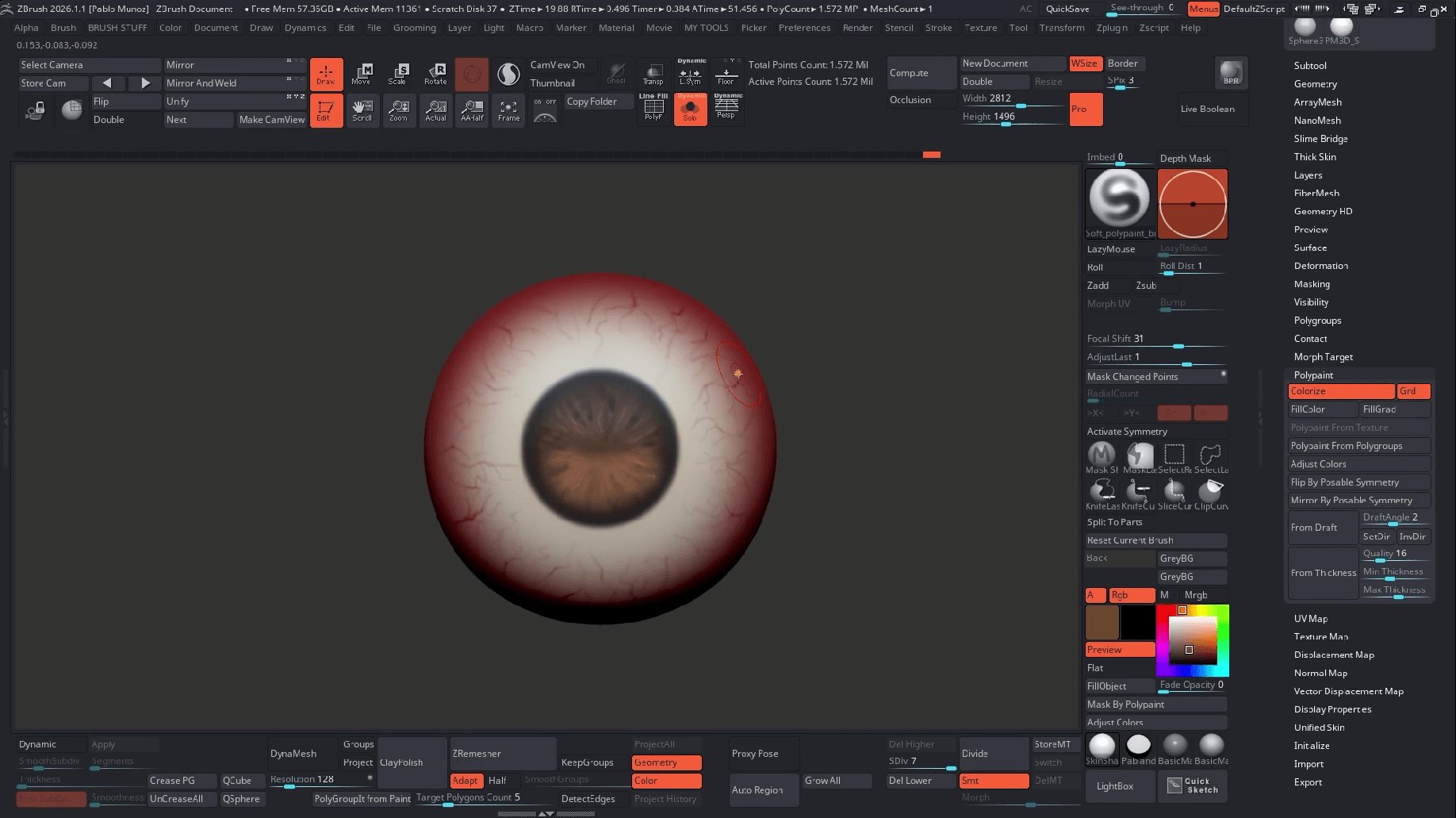Click the ZRemesher button
1456x818 pixels.
pyautogui.click(x=503, y=754)
